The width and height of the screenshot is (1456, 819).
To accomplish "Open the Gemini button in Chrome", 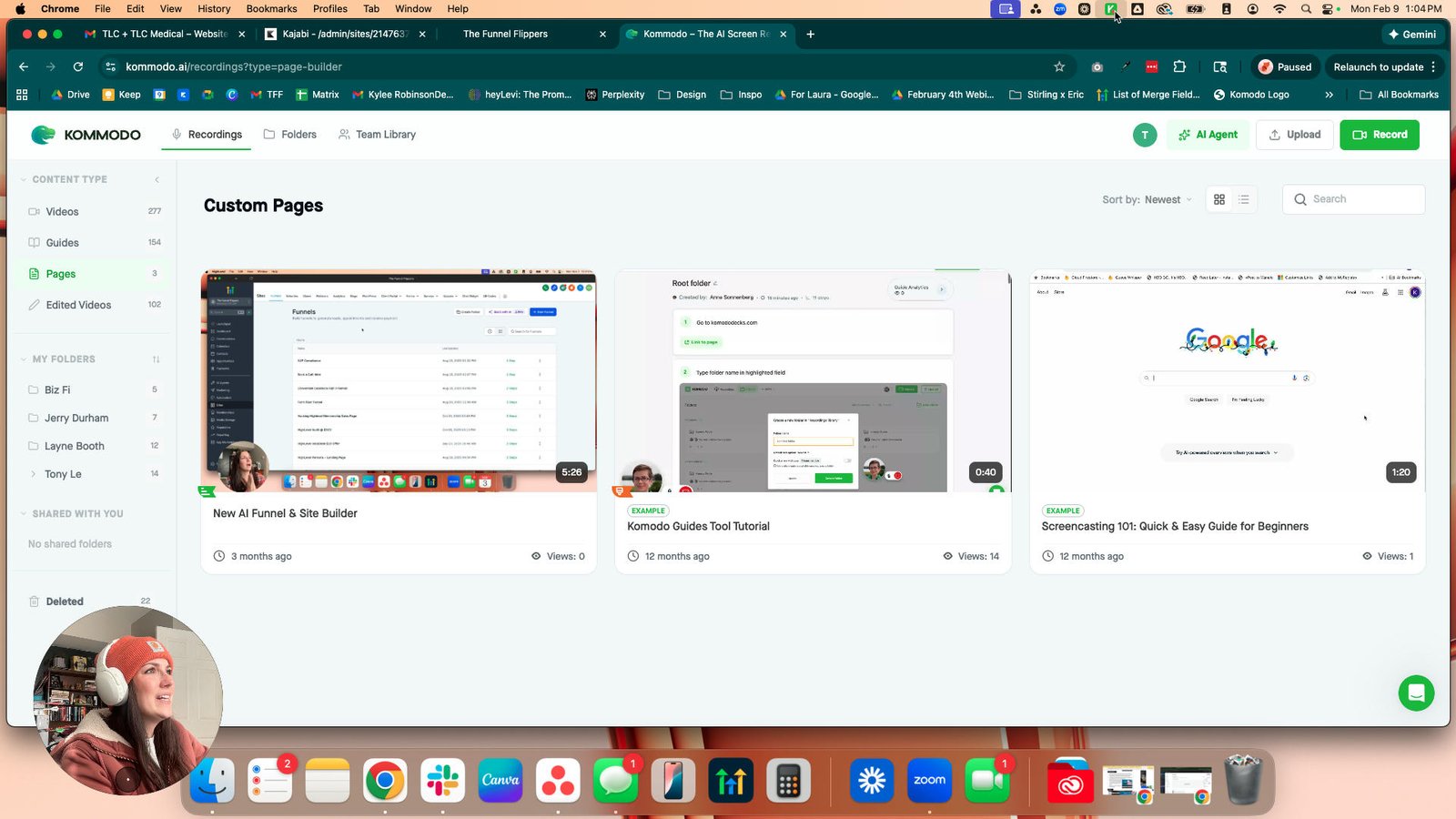I will click(1411, 34).
